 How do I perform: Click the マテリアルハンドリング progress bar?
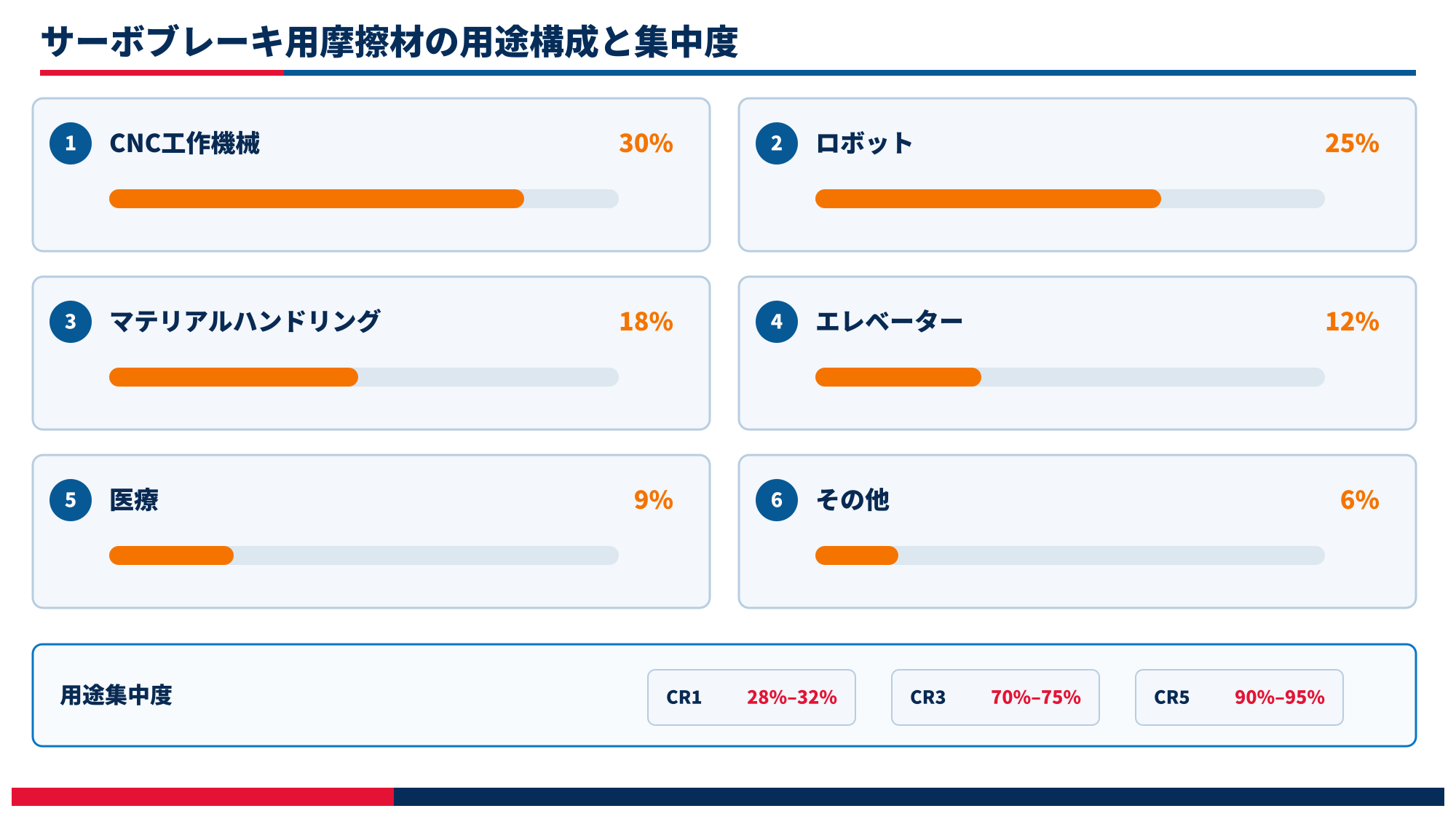[x=364, y=377]
